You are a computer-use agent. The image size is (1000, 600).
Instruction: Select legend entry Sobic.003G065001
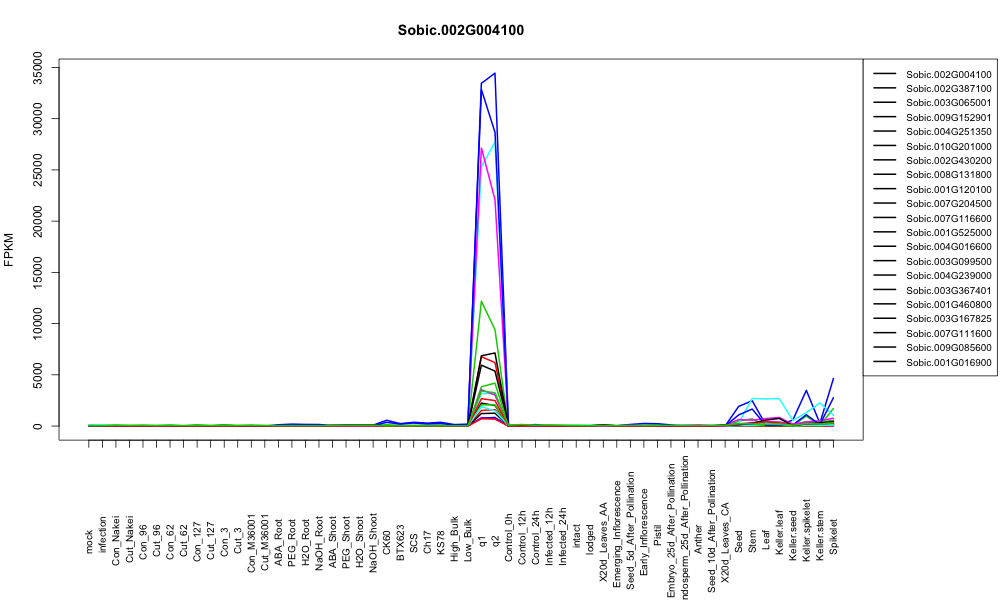[948, 103]
